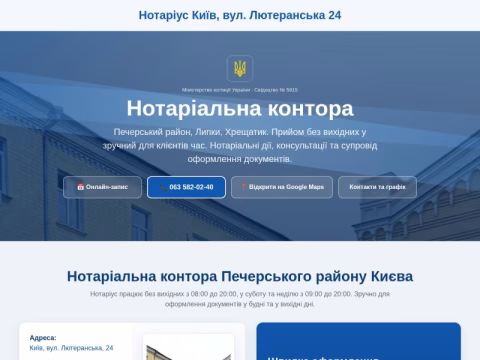The height and width of the screenshot is (360, 480).
Task: Click the heading Нотаріальна контора Печерського району Києва
Action: 240,276
